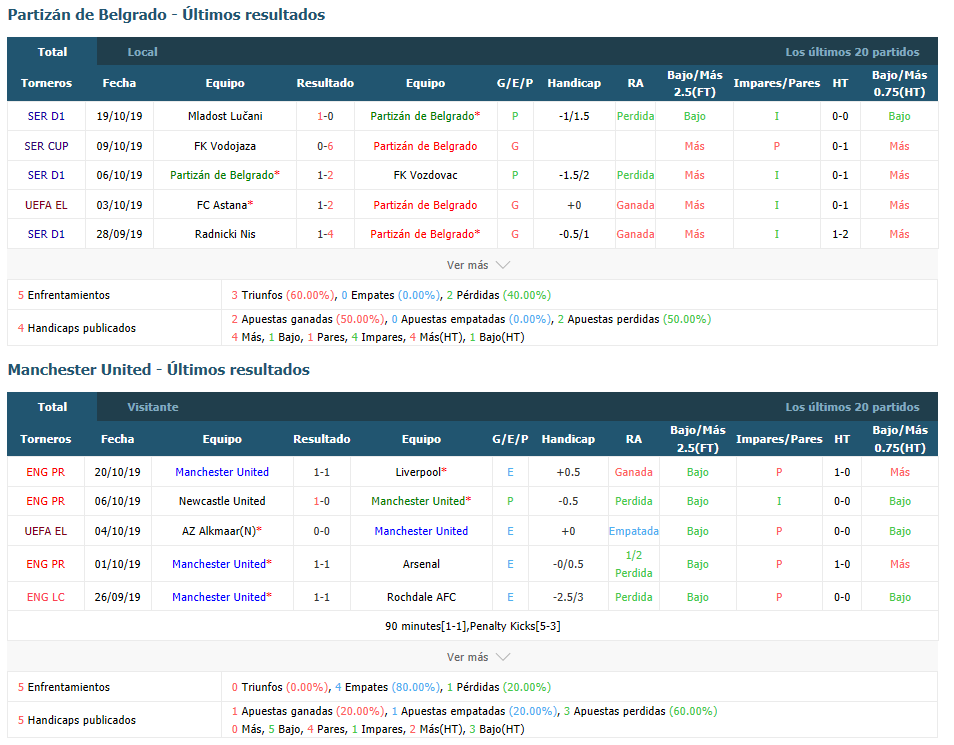The image size is (954, 745).
Task: Click UEFA EL in the FC Astana row
Action: click(46, 205)
